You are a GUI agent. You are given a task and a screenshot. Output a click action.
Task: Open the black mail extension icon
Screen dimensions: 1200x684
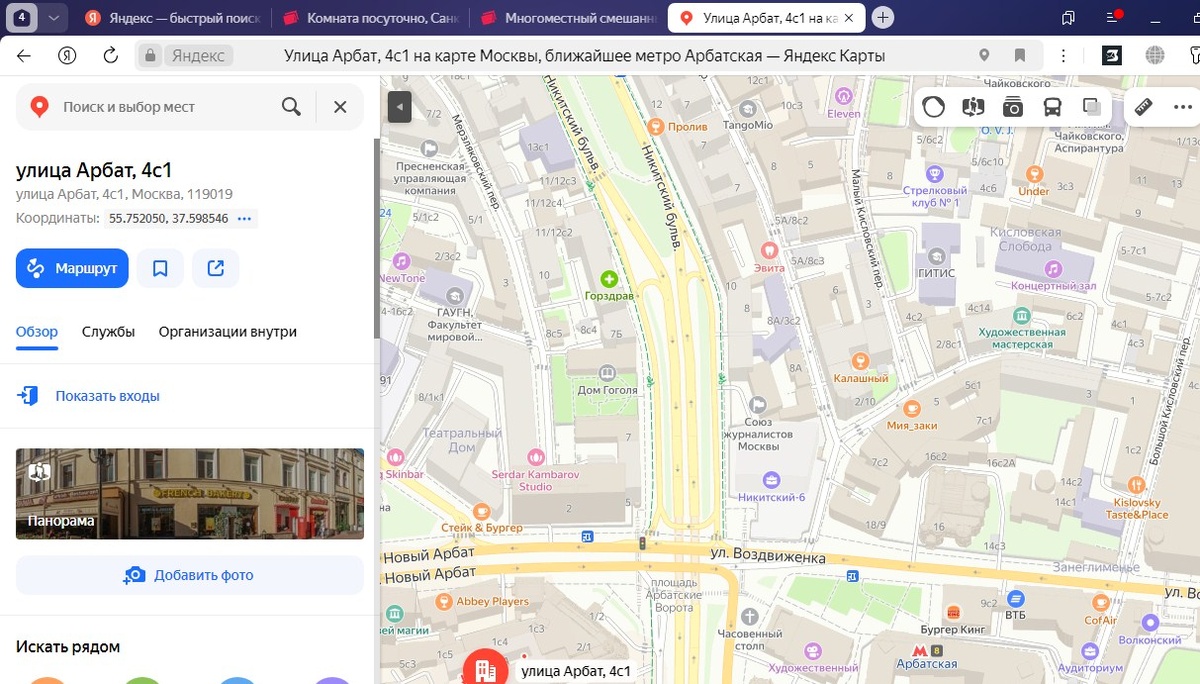coord(1112,56)
